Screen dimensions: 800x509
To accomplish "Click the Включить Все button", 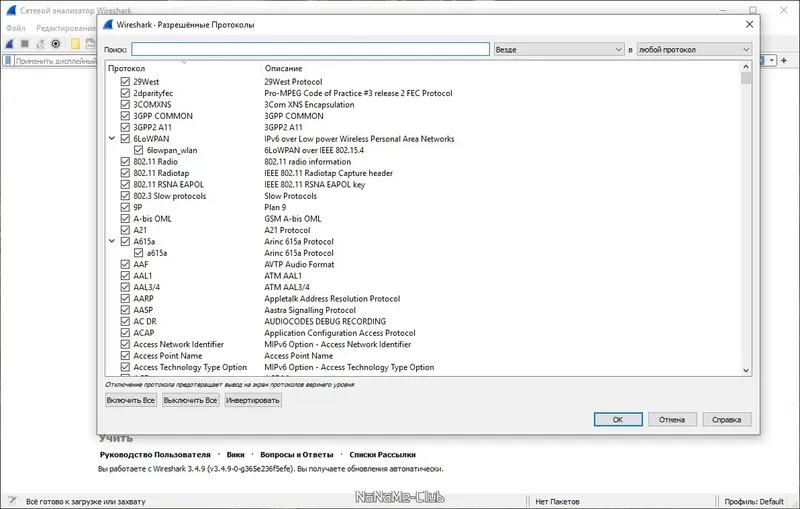I will click(x=131, y=400).
